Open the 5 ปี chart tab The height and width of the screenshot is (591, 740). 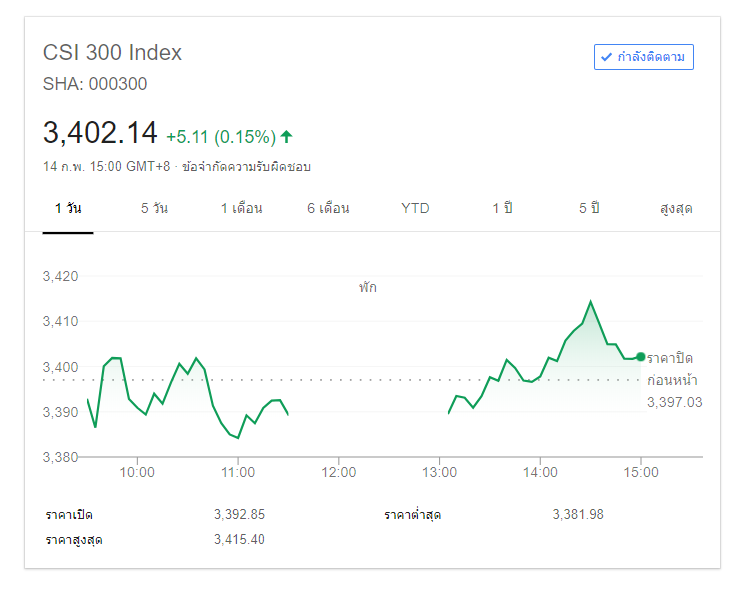point(589,208)
